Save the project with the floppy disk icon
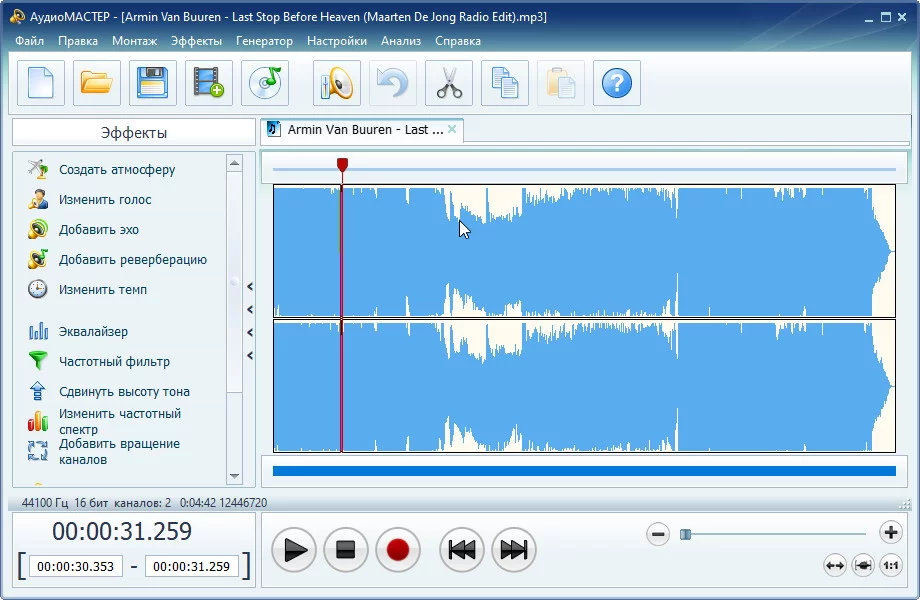Screen dimensions: 920x600 pos(153,83)
